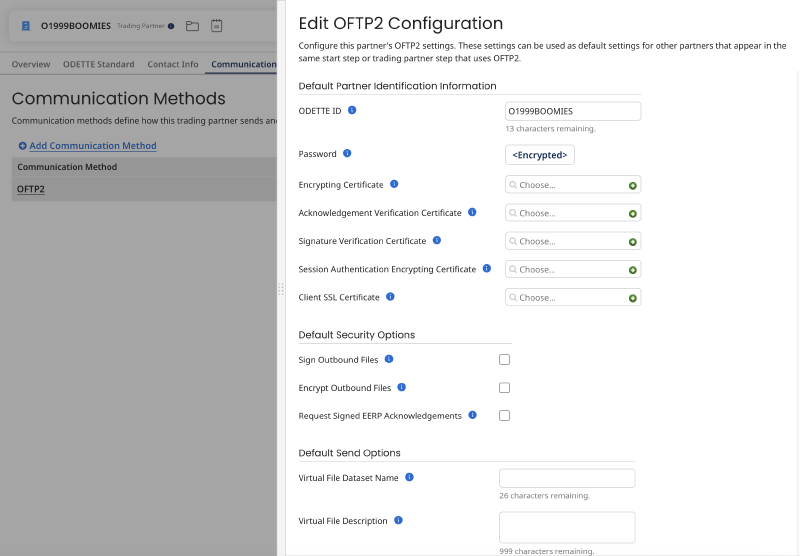Click into the ODETTE ID input field
800x556 pixels.
[x=573, y=111]
